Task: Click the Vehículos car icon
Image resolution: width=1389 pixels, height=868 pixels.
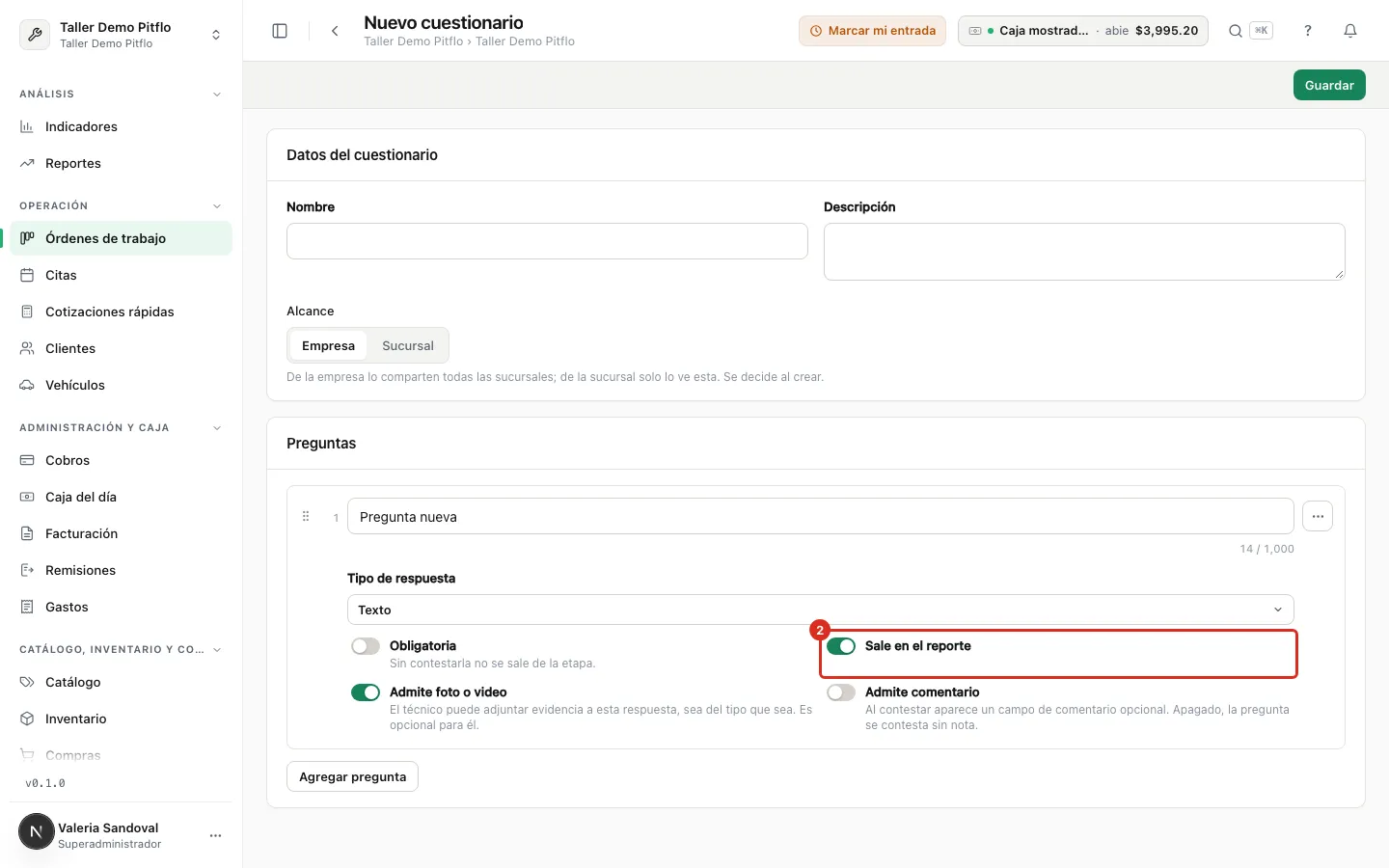Action: 27,385
